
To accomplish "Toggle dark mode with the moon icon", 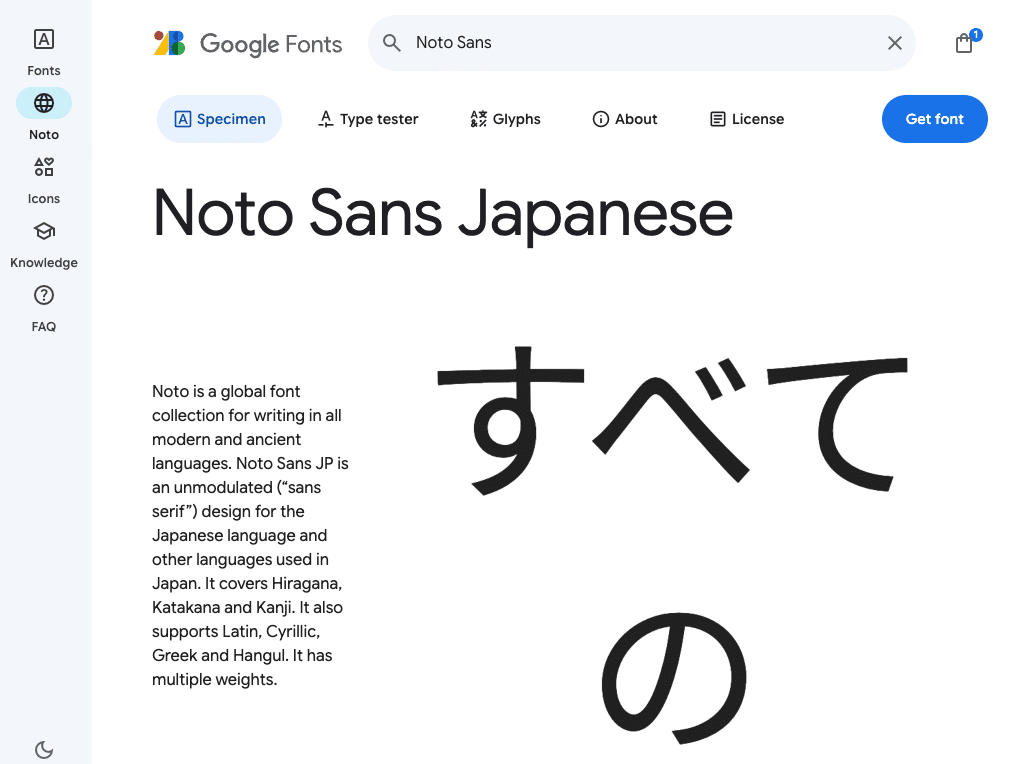I will [43, 749].
